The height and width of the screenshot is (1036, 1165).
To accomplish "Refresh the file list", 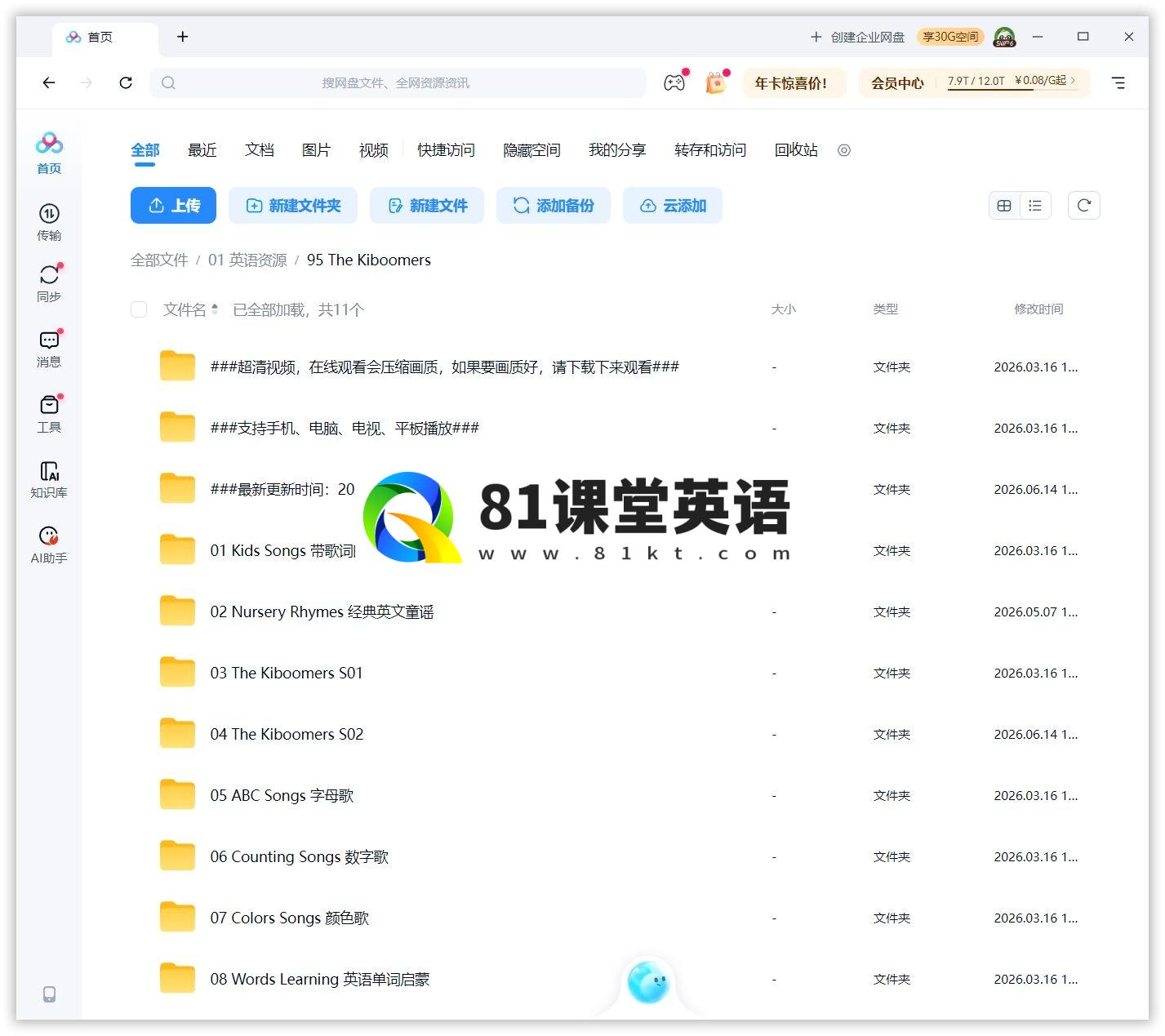I will tap(1084, 206).
